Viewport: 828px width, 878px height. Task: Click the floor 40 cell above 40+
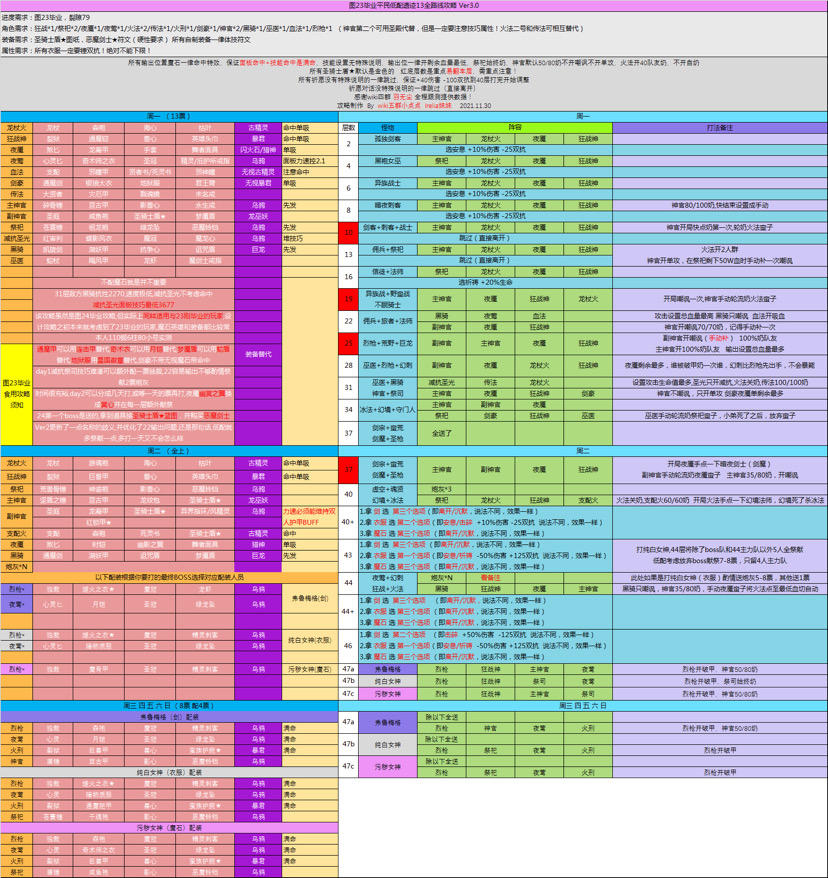tap(348, 494)
